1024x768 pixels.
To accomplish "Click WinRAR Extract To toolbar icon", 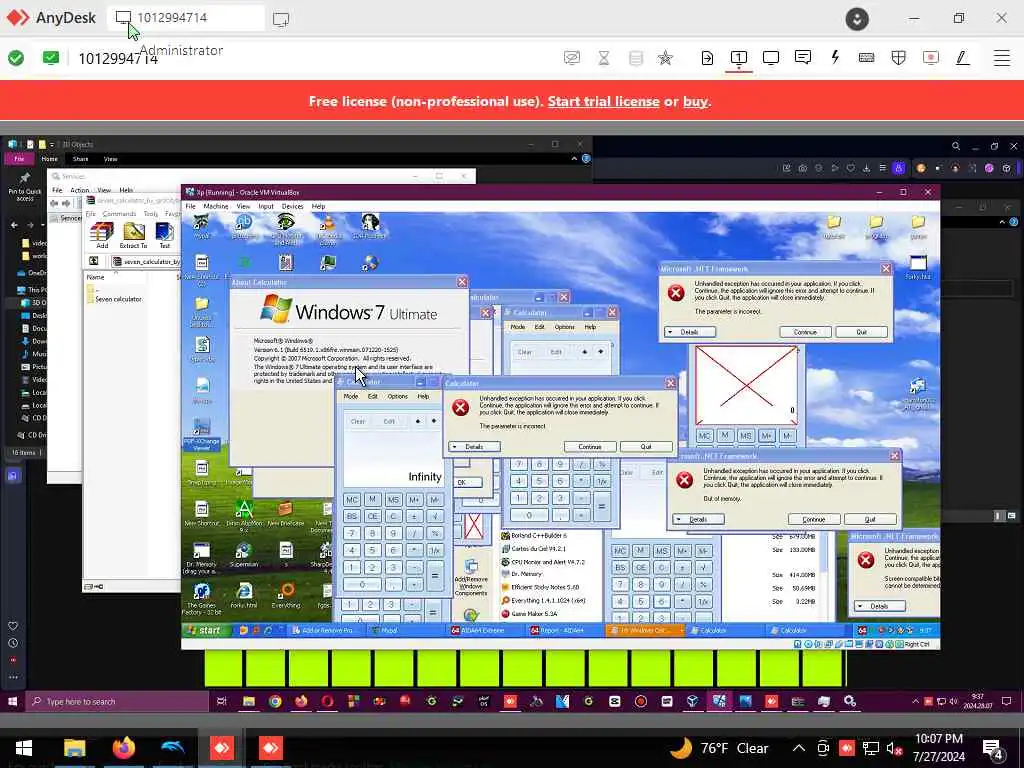I will pos(133,235).
